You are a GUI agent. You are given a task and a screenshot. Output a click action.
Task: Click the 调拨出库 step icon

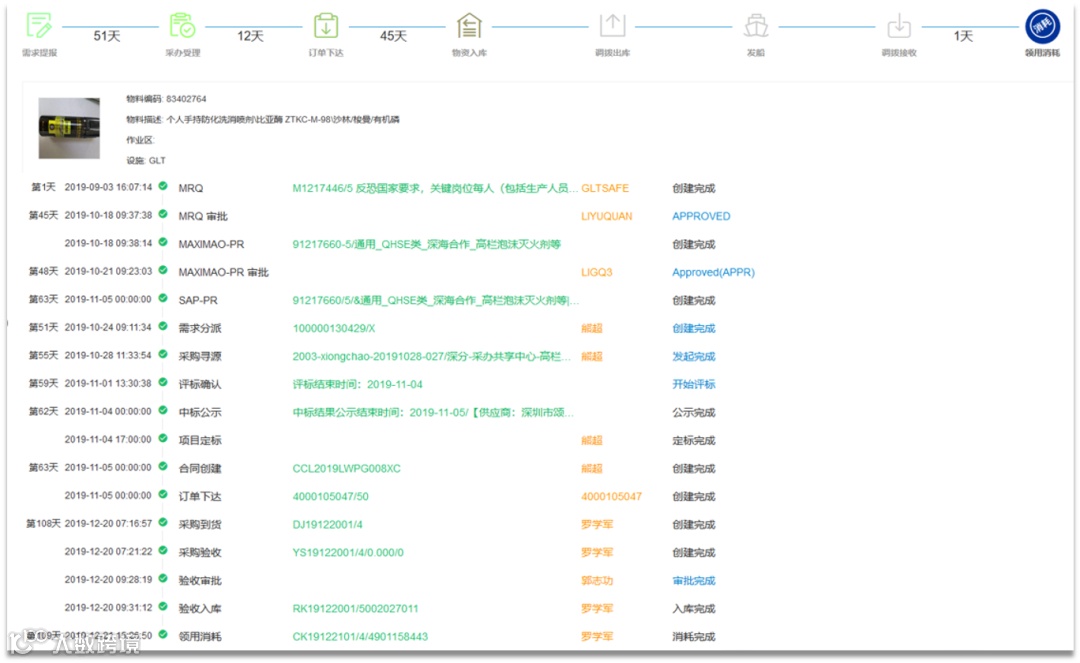pos(612,25)
